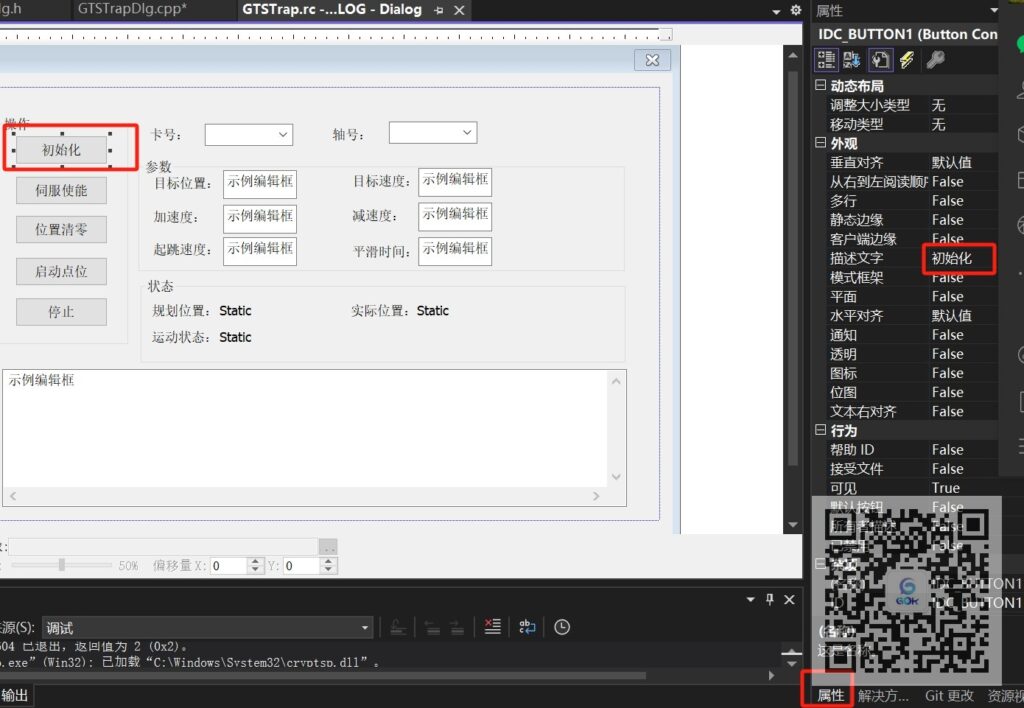Switch to the 解决方... panel tab

(883, 696)
